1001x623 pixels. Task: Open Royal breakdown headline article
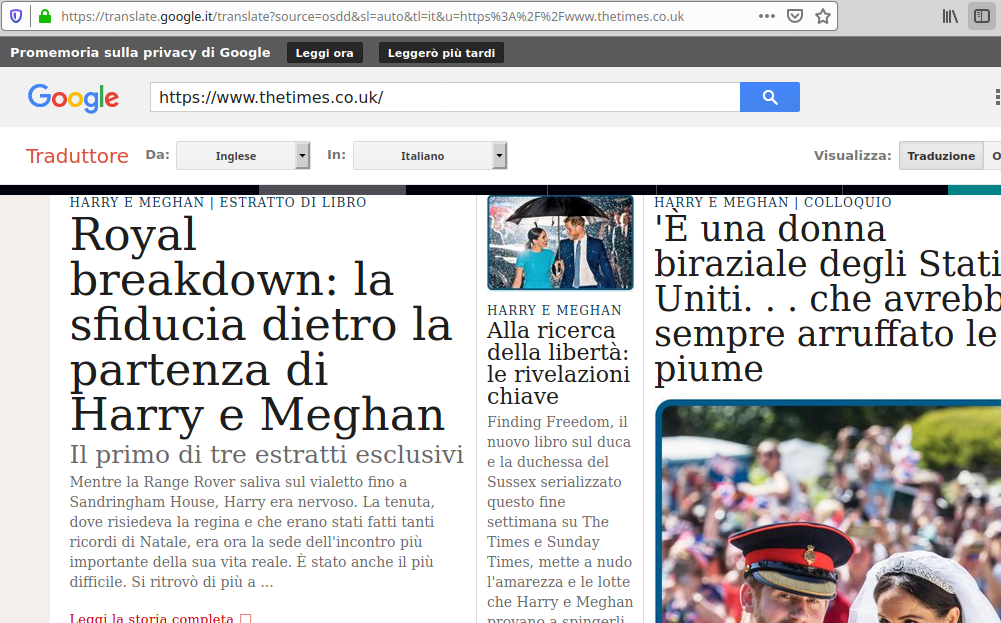(x=262, y=324)
